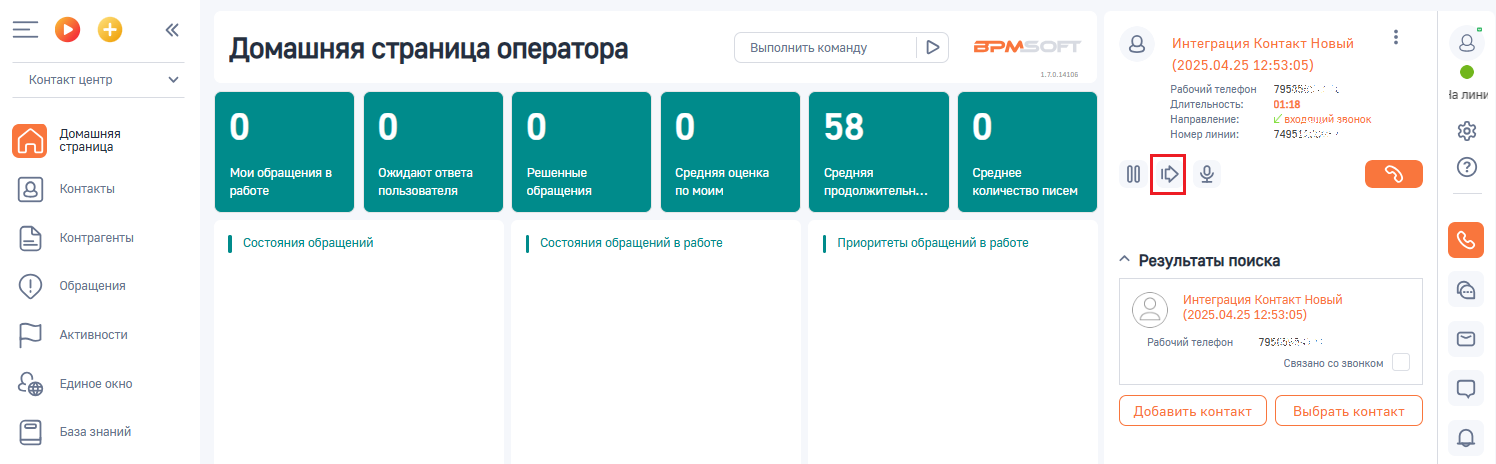Go to 'Обращения' in the side menu
Image resolution: width=1496 pixels, height=464 pixels.
[92, 286]
